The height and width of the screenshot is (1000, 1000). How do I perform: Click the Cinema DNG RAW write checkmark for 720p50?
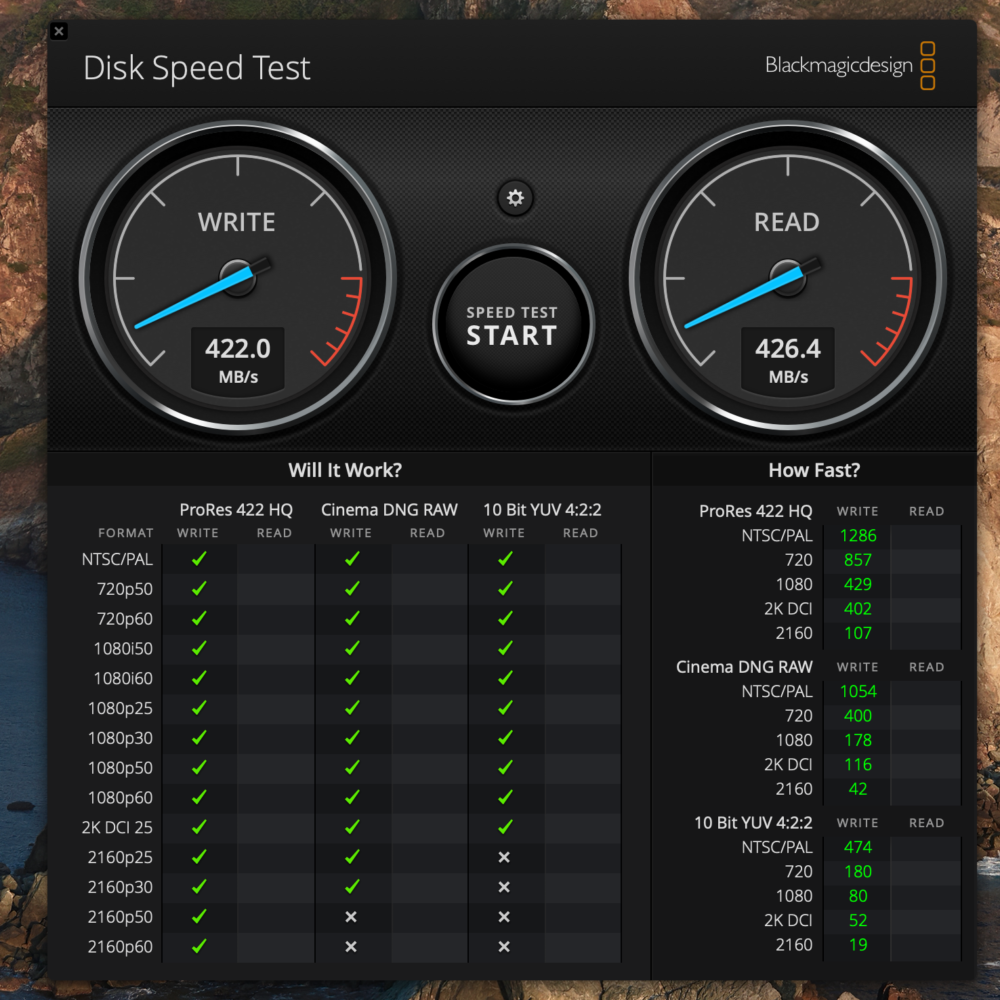pyautogui.click(x=352, y=589)
